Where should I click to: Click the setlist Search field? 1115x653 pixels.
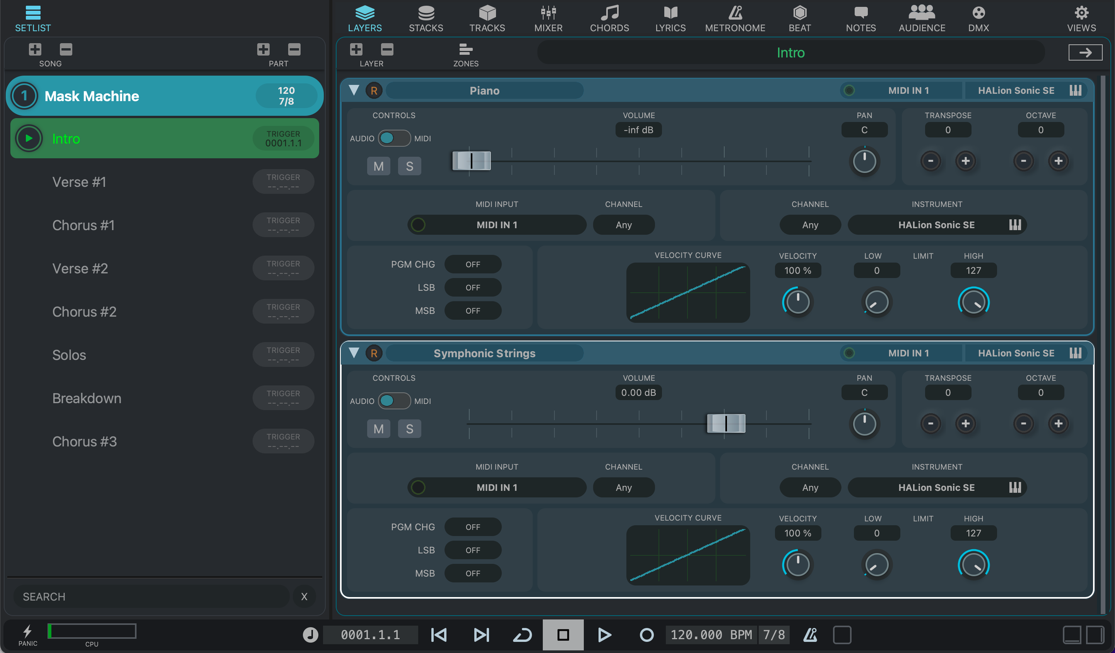point(150,597)
